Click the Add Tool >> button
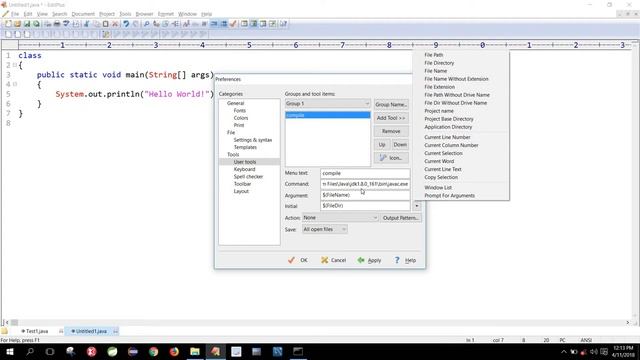640x360 pixels. (391, 118)
